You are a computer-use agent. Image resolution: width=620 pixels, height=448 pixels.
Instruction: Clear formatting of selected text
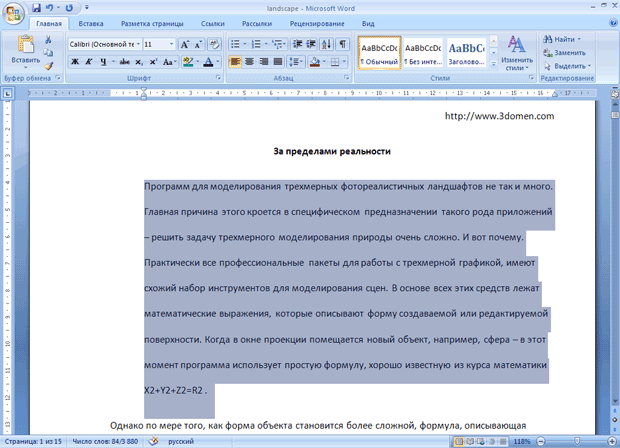(214, 44)
